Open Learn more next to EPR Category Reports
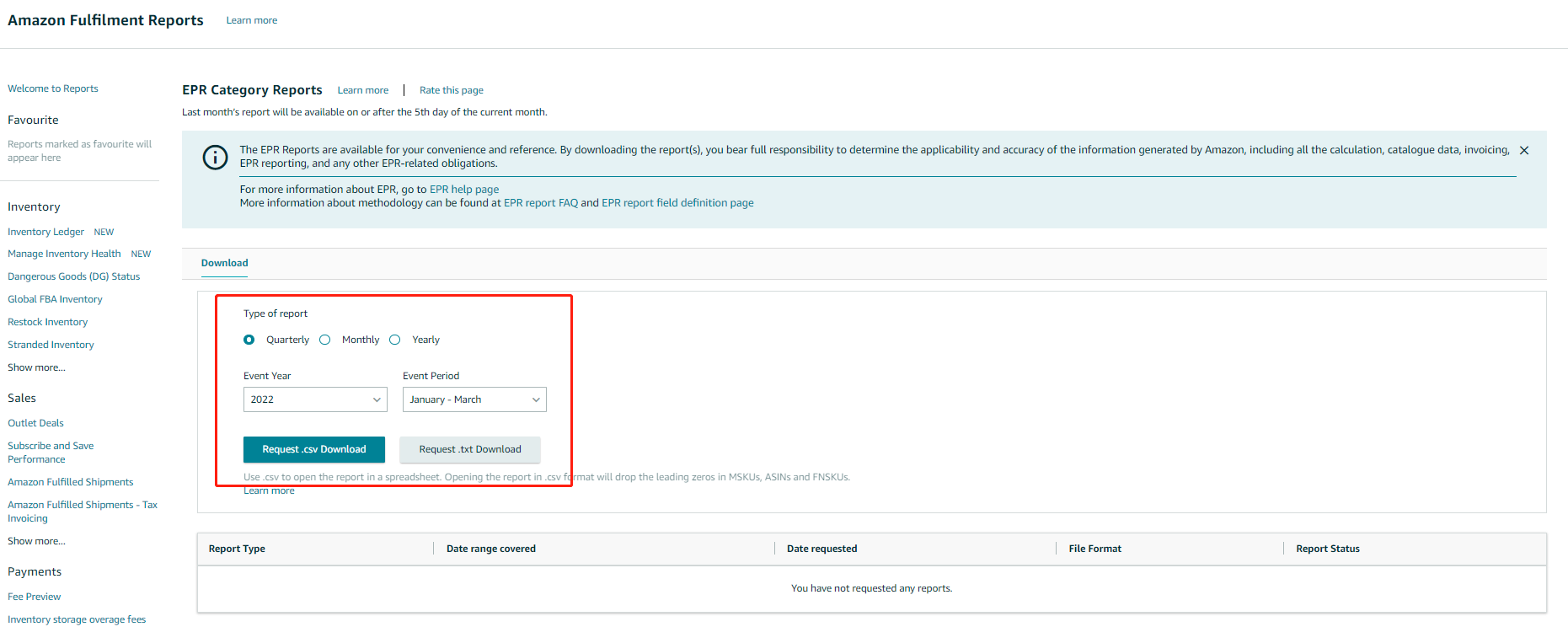This screenshot has width=1568, height=627. 363,90
